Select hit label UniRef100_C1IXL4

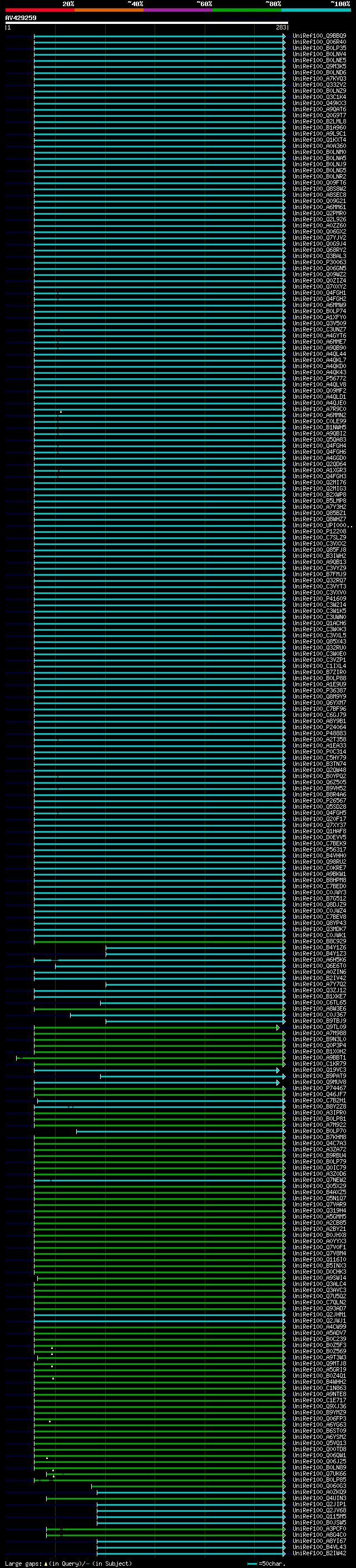(319, 666)
